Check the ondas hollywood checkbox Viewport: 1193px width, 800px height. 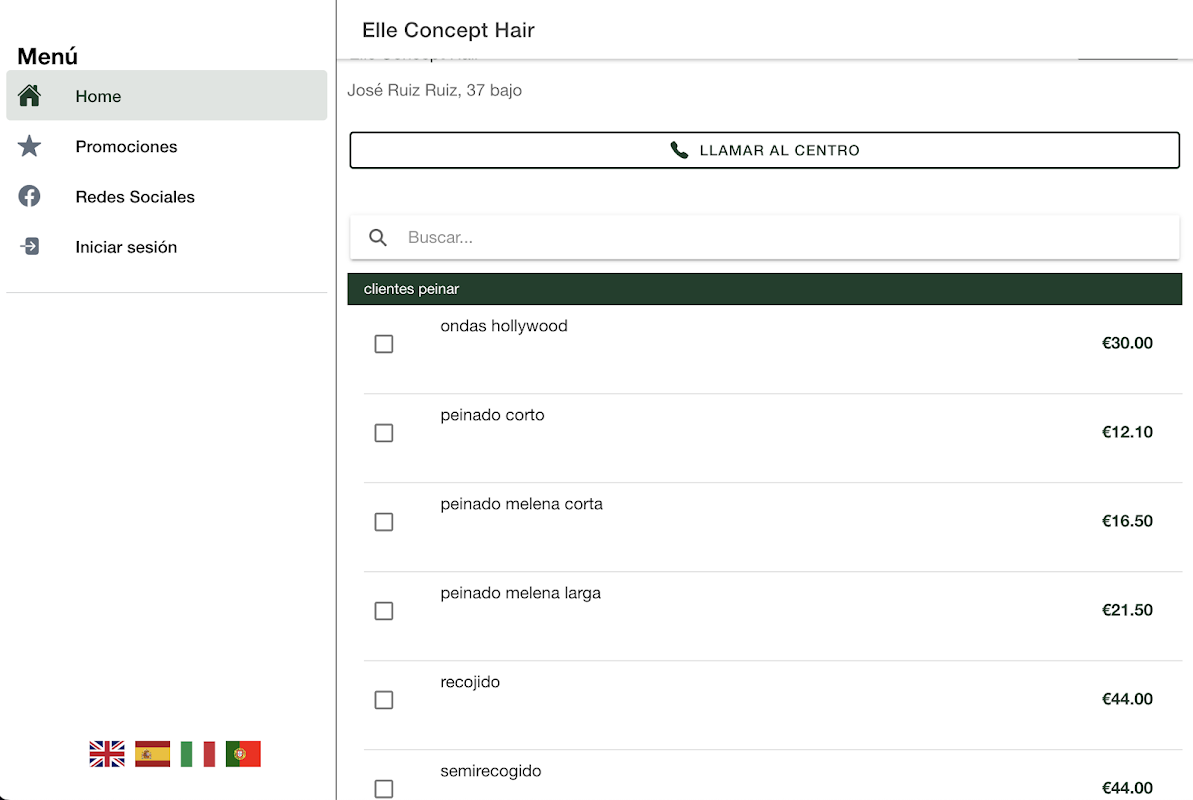pyautogui.click(x=384, y=344)
